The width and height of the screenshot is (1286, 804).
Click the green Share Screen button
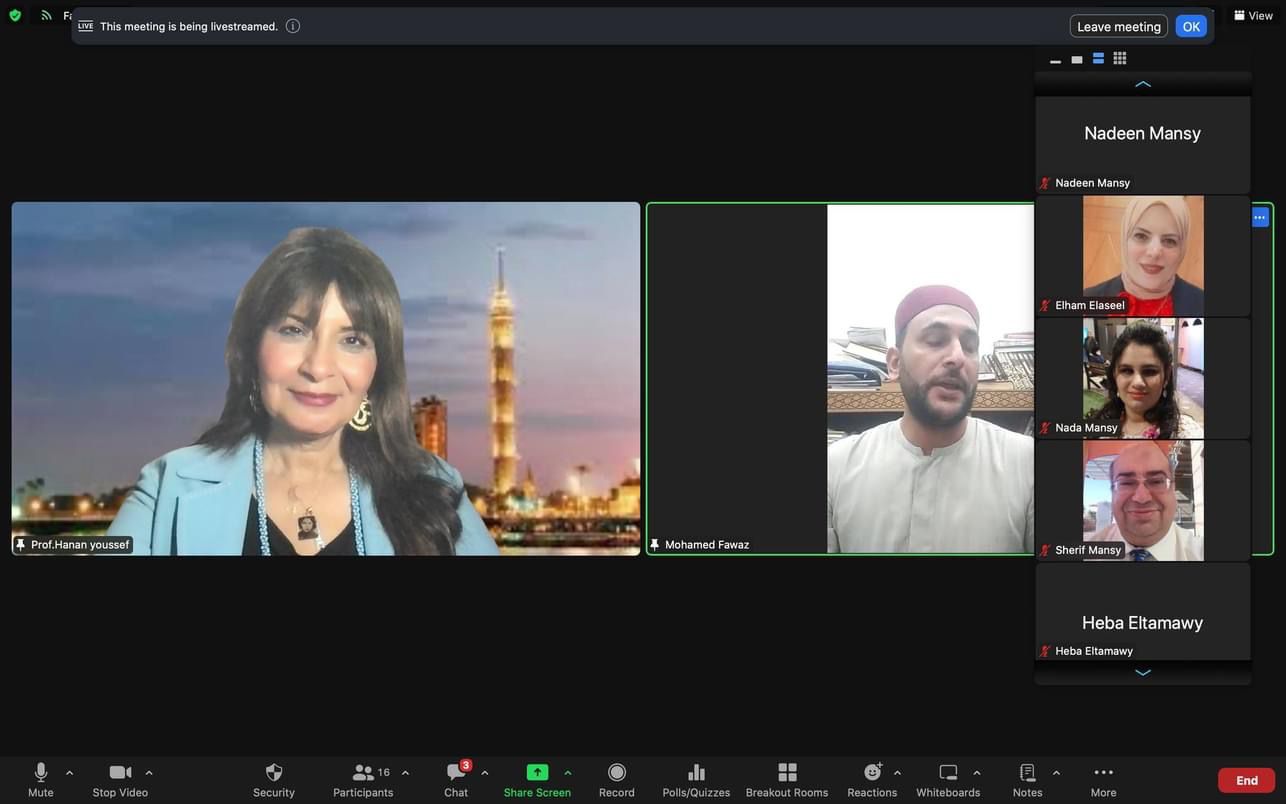[x=537, y=780]
